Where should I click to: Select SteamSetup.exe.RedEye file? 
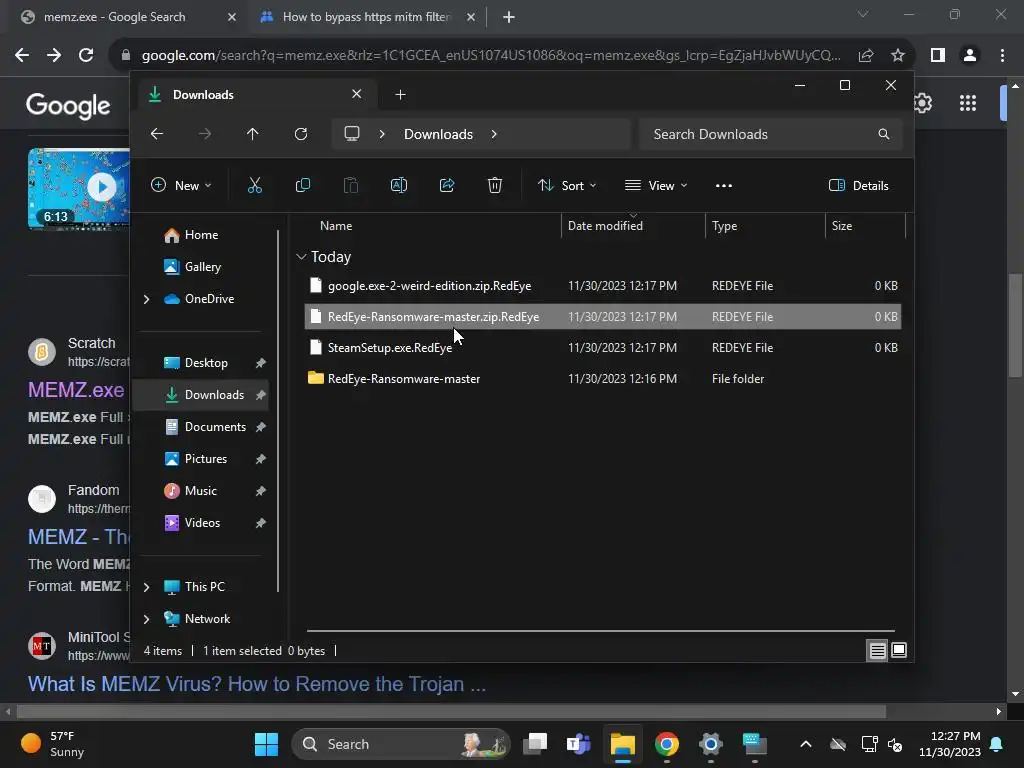click(603, 348)
